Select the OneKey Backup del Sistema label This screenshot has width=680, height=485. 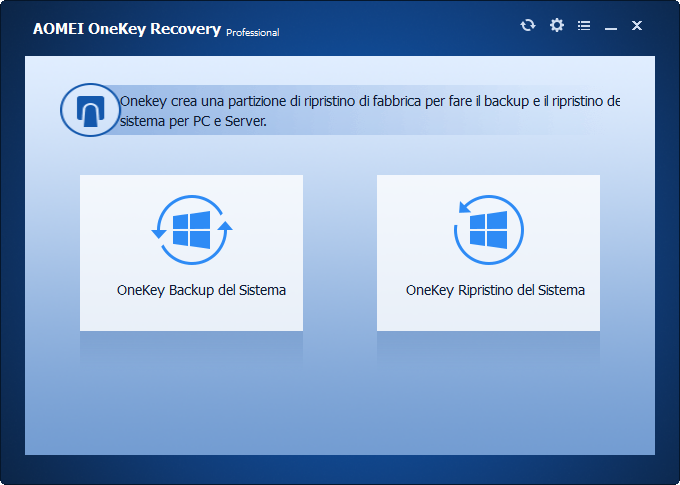click(201, 290)
